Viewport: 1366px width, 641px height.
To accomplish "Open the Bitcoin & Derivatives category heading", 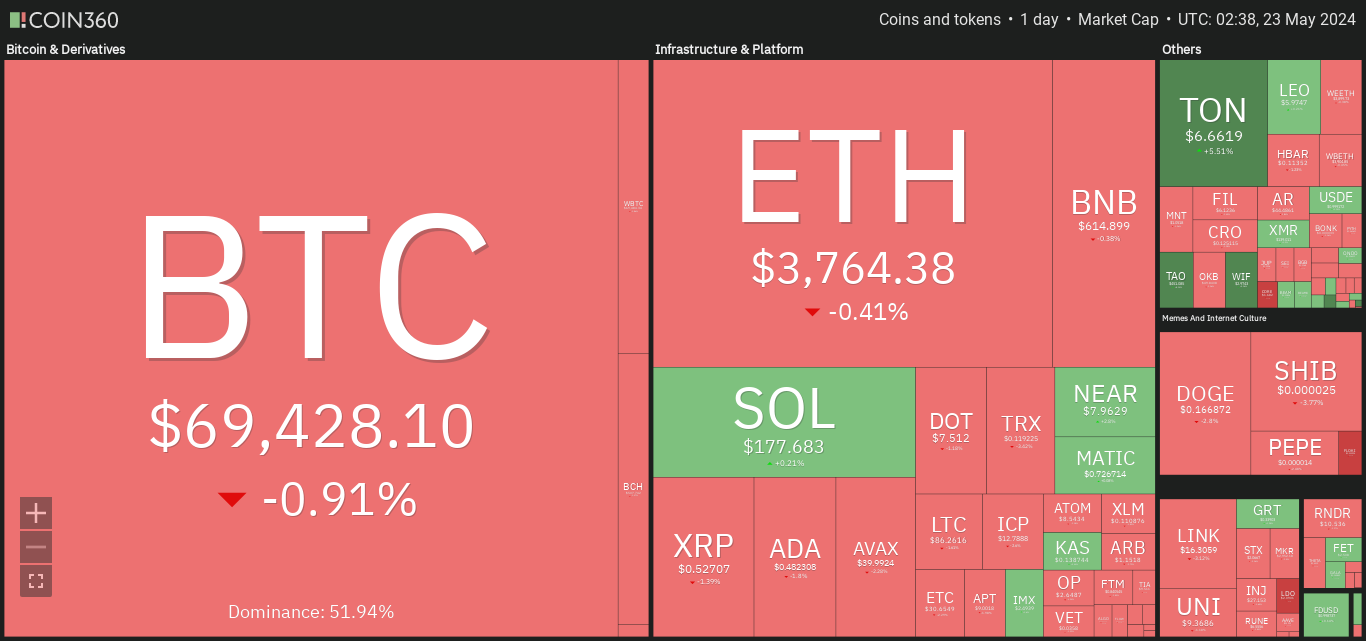I will pyautogui.click(x=66, y=49).
